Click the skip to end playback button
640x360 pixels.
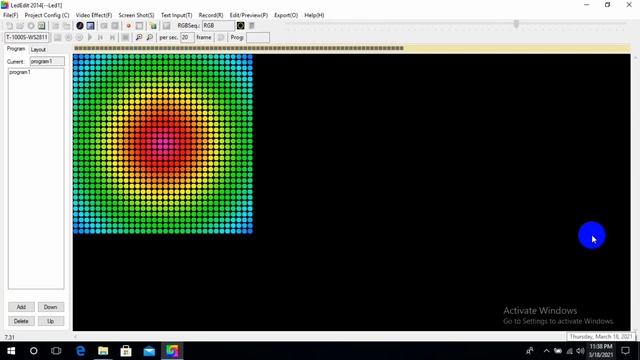(112, 38)
